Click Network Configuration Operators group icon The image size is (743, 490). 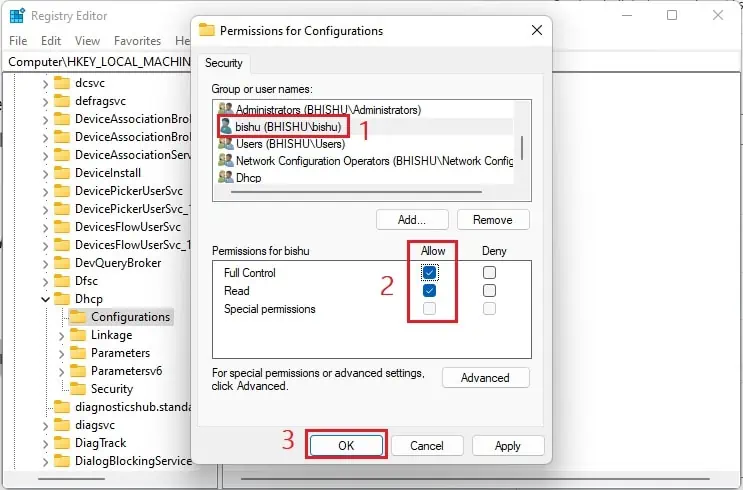(226, 161)
